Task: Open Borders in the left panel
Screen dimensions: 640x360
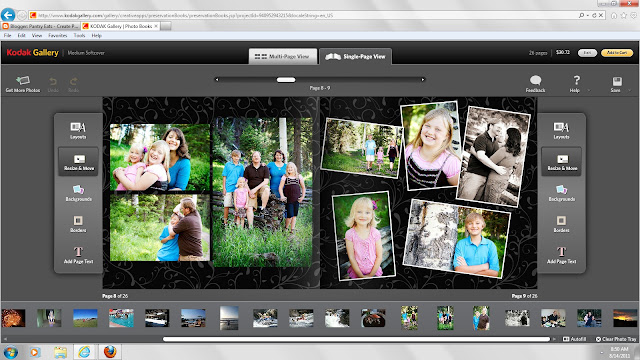Action: pos(78,224)
